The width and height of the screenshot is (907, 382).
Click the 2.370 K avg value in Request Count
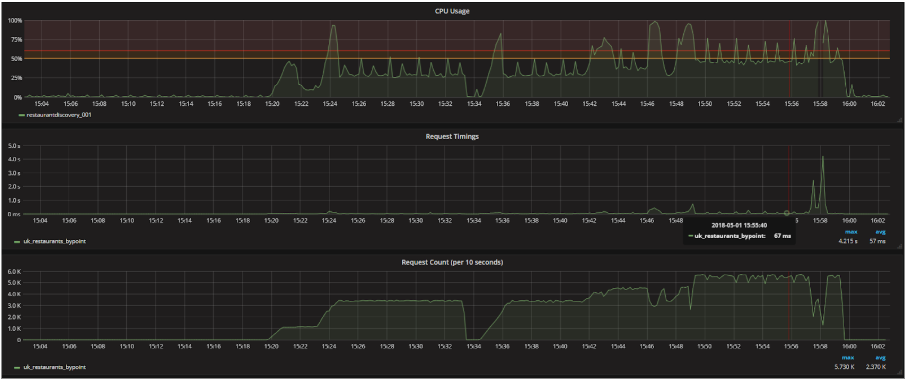[x=875, y=367]
